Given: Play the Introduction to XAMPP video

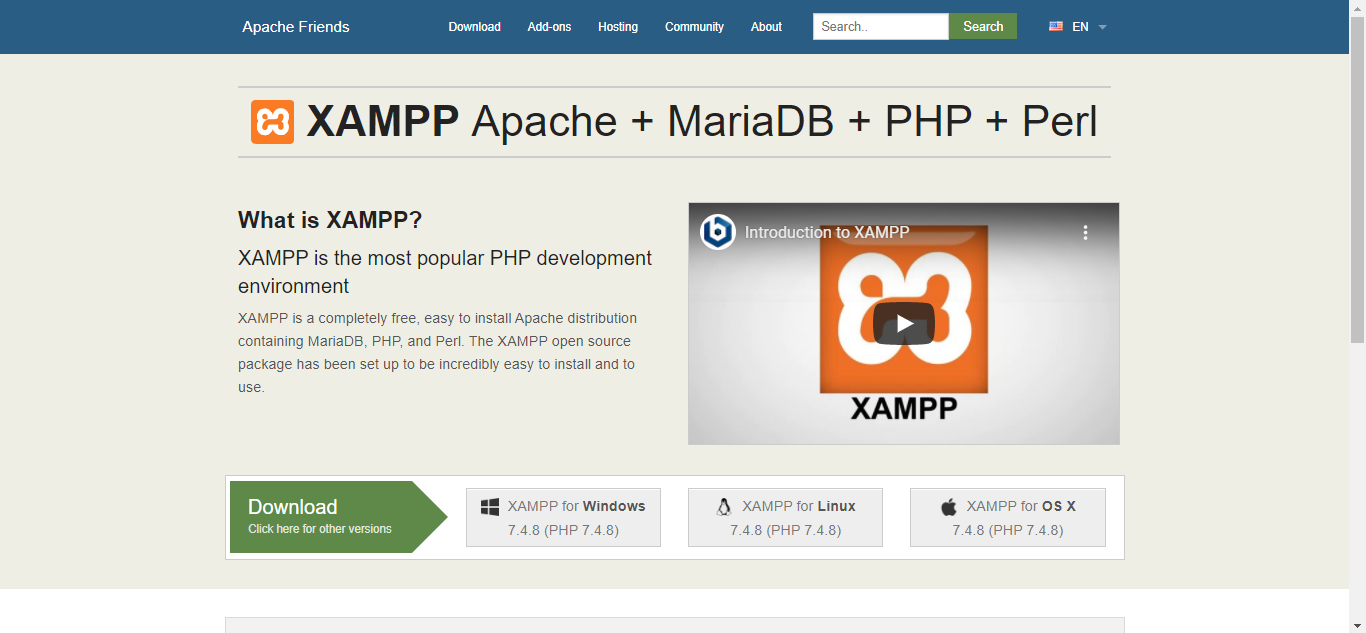Looking at the screenshot, I should coord(904,323).
